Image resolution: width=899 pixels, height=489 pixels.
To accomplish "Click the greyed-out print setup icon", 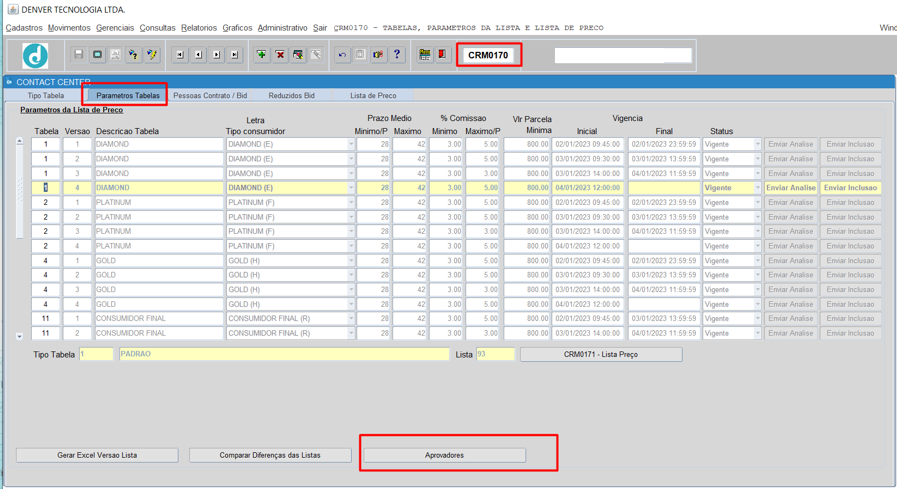I will tap(115, 54).
